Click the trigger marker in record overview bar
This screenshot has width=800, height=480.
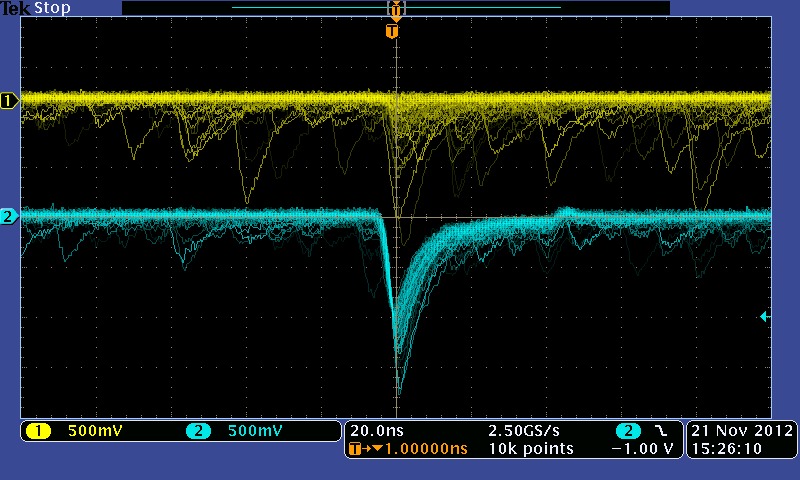point(396,9)
